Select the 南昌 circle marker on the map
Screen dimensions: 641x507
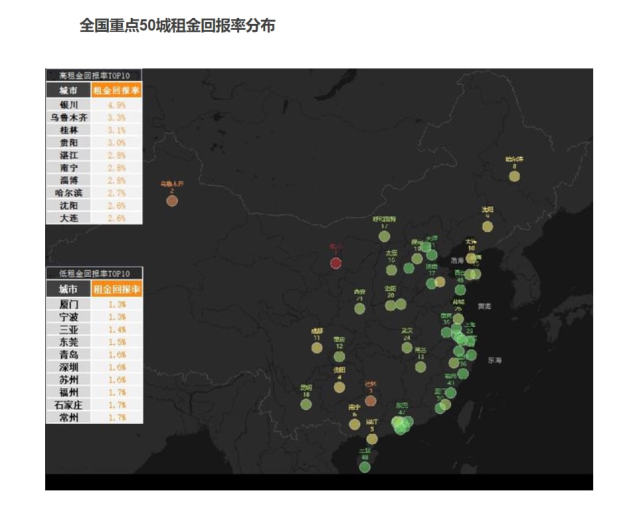pos(420,367)
